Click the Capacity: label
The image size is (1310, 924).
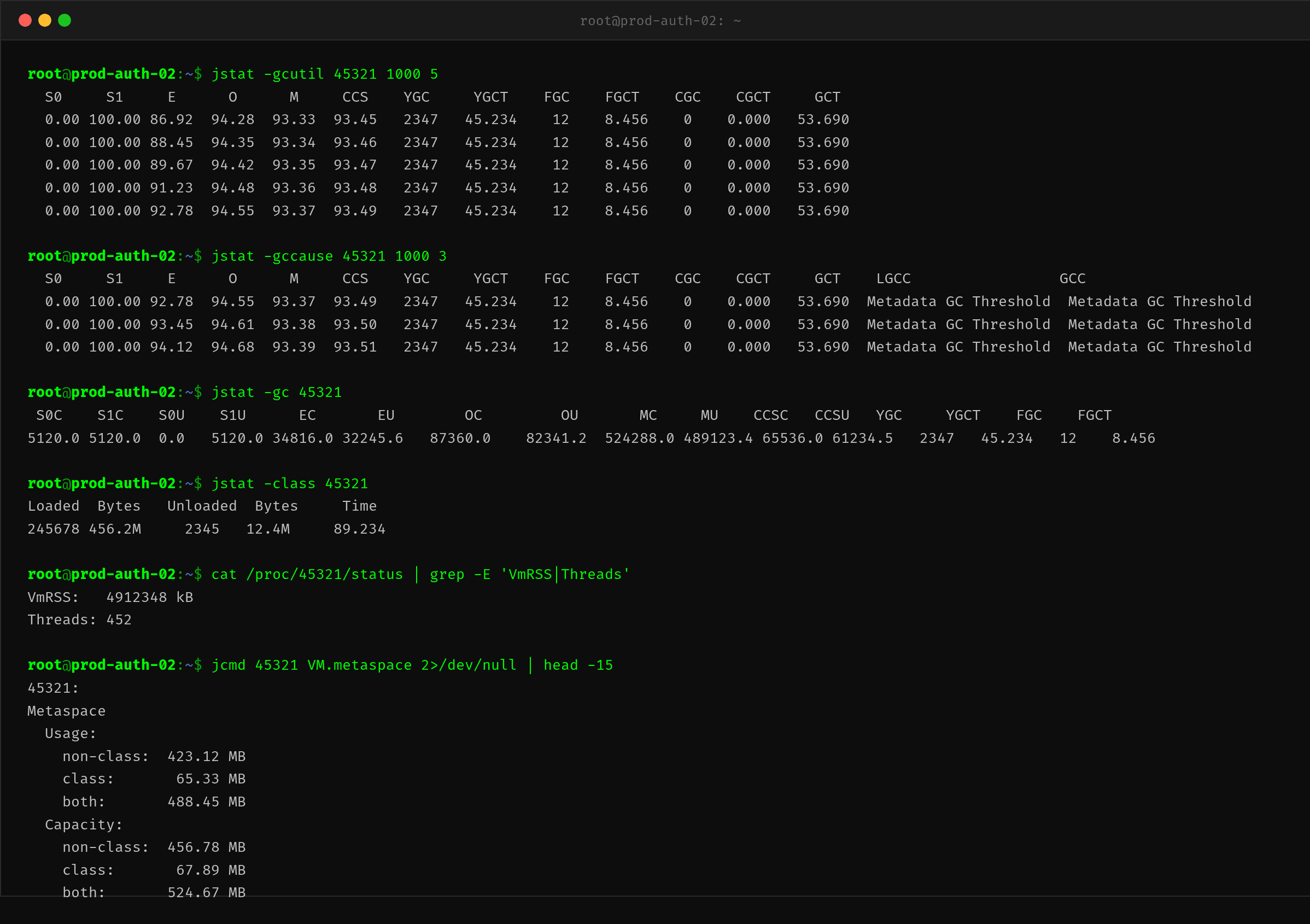click(x=84, y=825)
